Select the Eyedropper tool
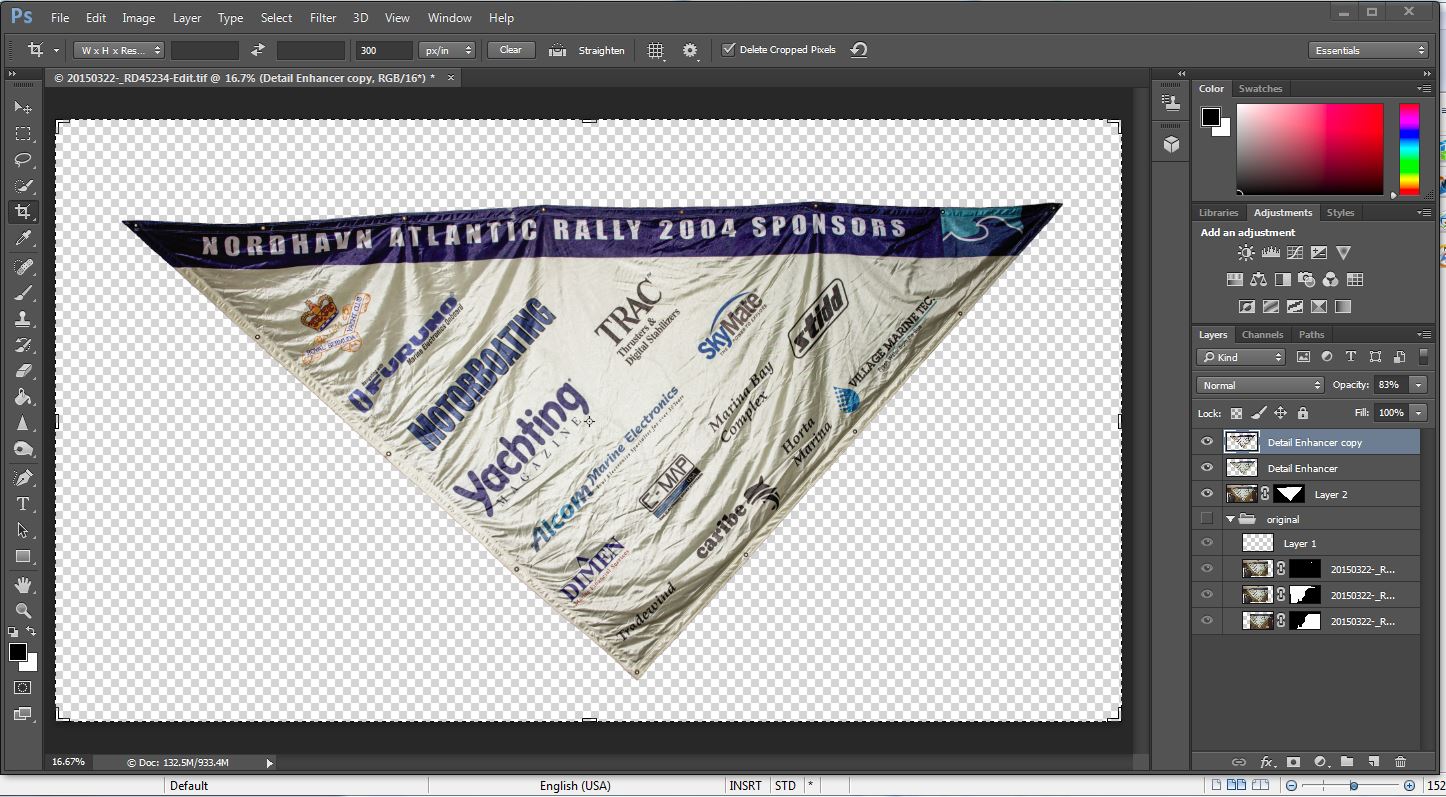Viewport: 1446px width, 797px height. (22, 238)
